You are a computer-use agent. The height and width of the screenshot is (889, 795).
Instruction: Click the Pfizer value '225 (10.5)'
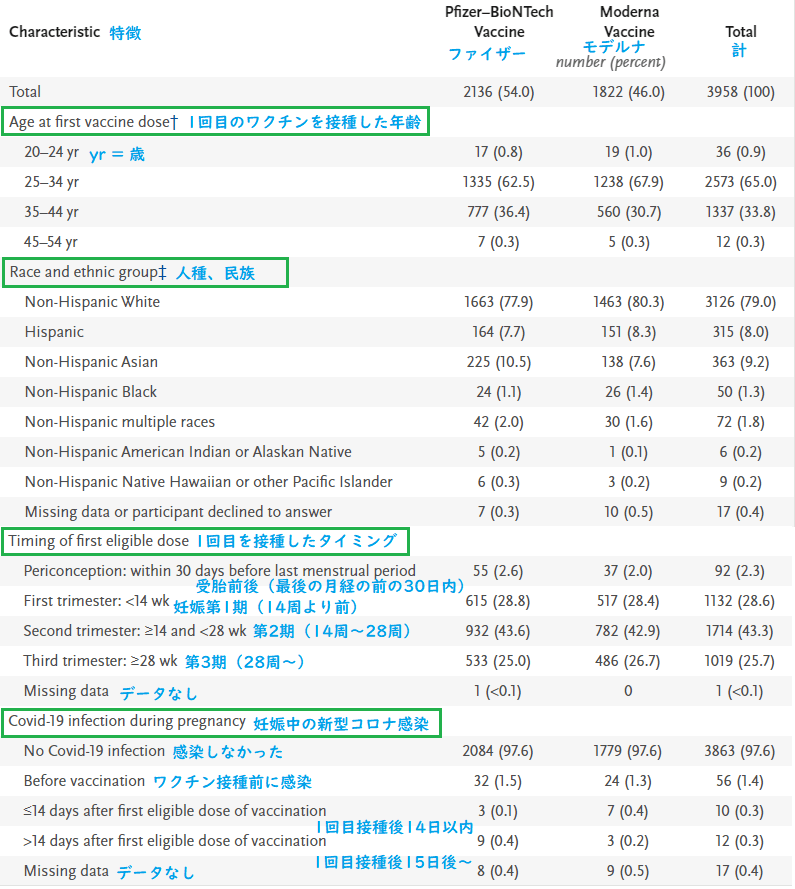[x=499, y=362]
